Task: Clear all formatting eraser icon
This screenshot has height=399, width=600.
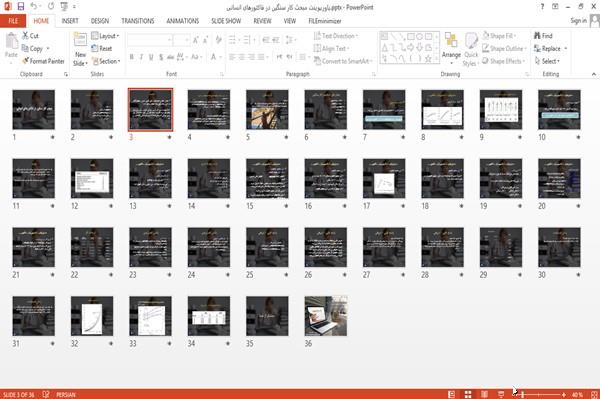Action: (x=218, y=39)
